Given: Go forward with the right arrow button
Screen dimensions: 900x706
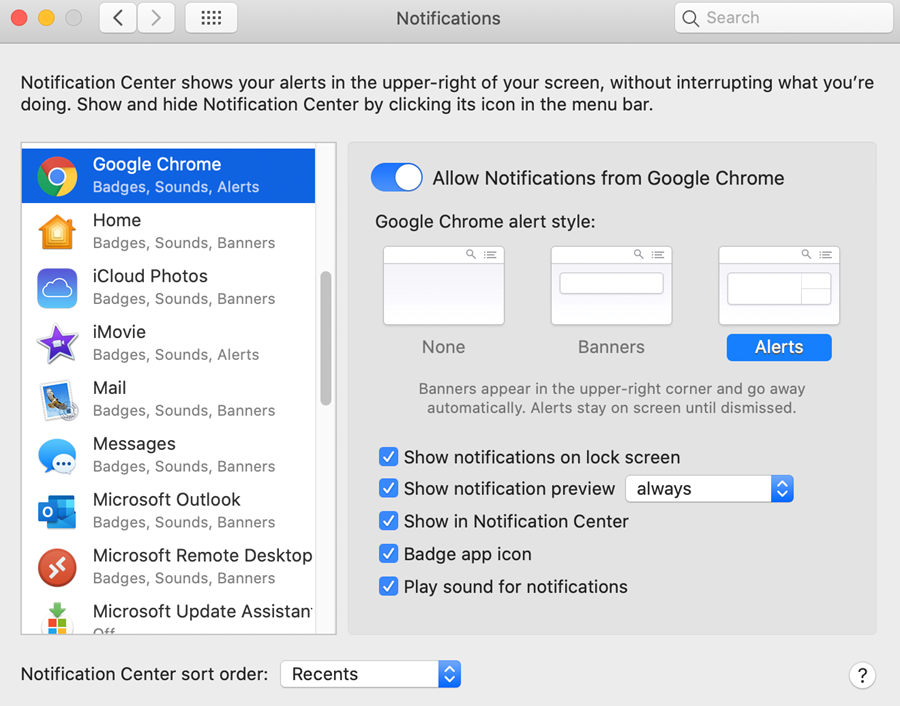Looking at the screenshot, I should [156, 18].
